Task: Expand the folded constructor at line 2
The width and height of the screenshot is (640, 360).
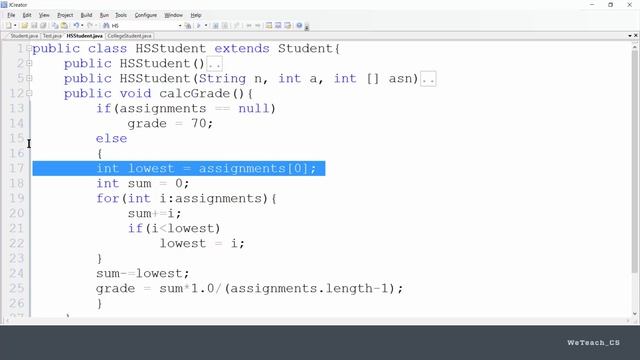Action: (x=29, y=63)
